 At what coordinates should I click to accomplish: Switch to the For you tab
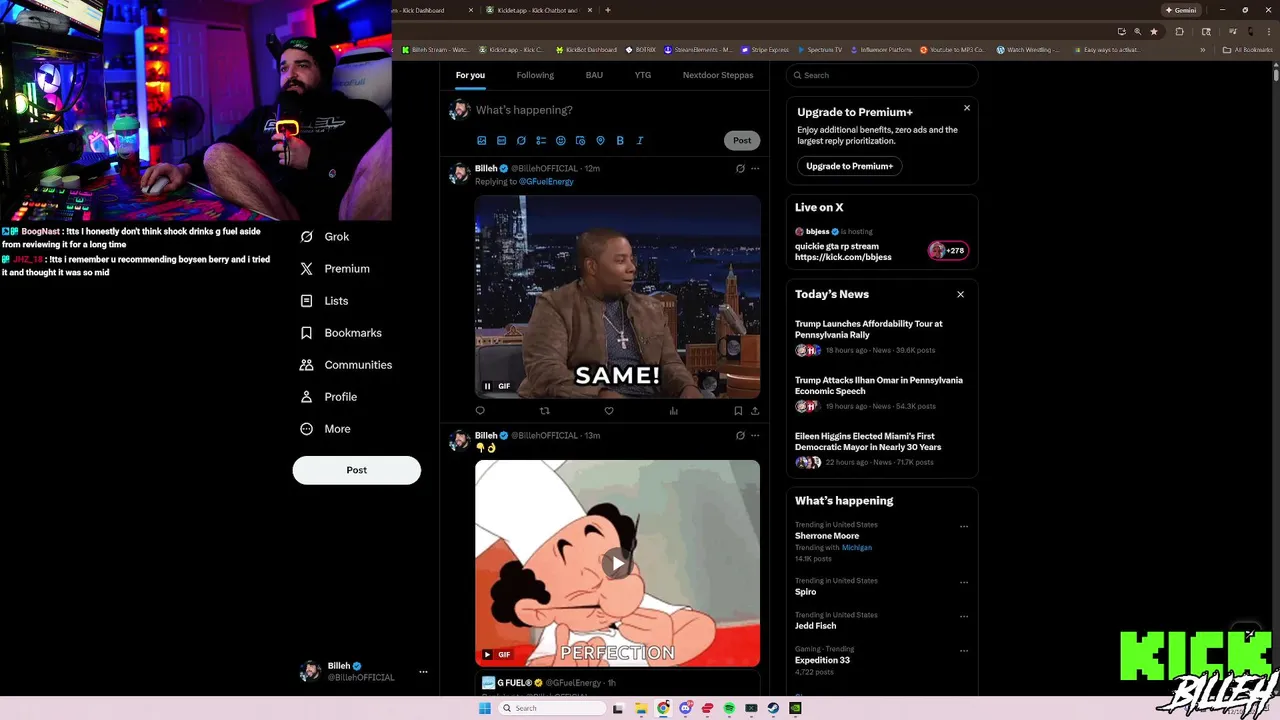(470, 75)
